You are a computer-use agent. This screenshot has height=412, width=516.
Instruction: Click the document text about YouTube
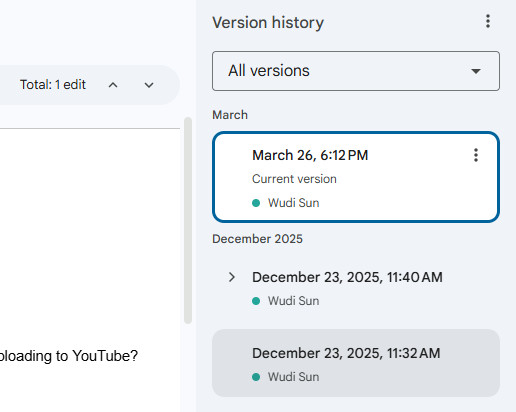pyautogui.click(x=68, y=356)
